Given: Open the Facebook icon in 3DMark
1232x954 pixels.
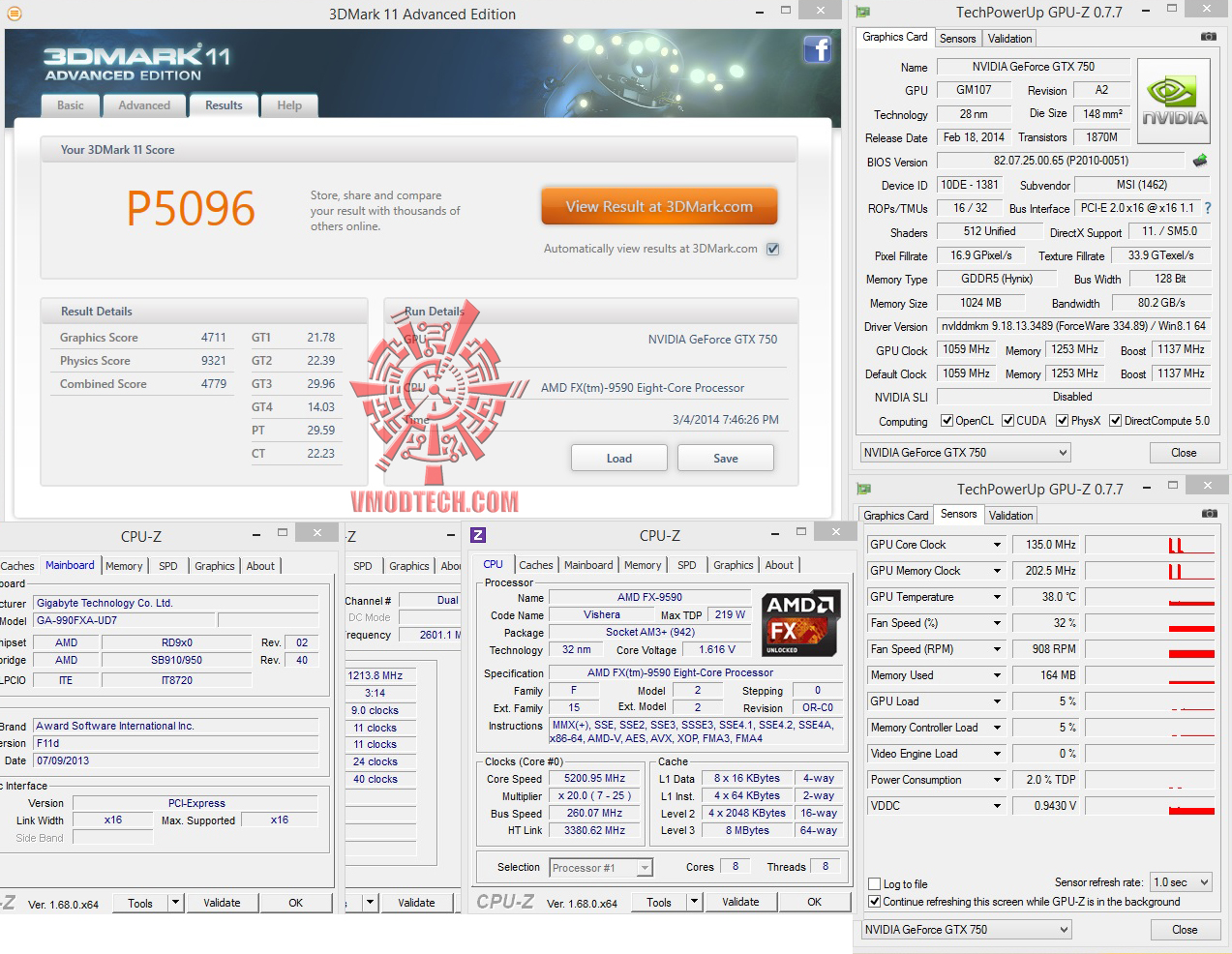Looking at the screenshot, I should [818, 49].
